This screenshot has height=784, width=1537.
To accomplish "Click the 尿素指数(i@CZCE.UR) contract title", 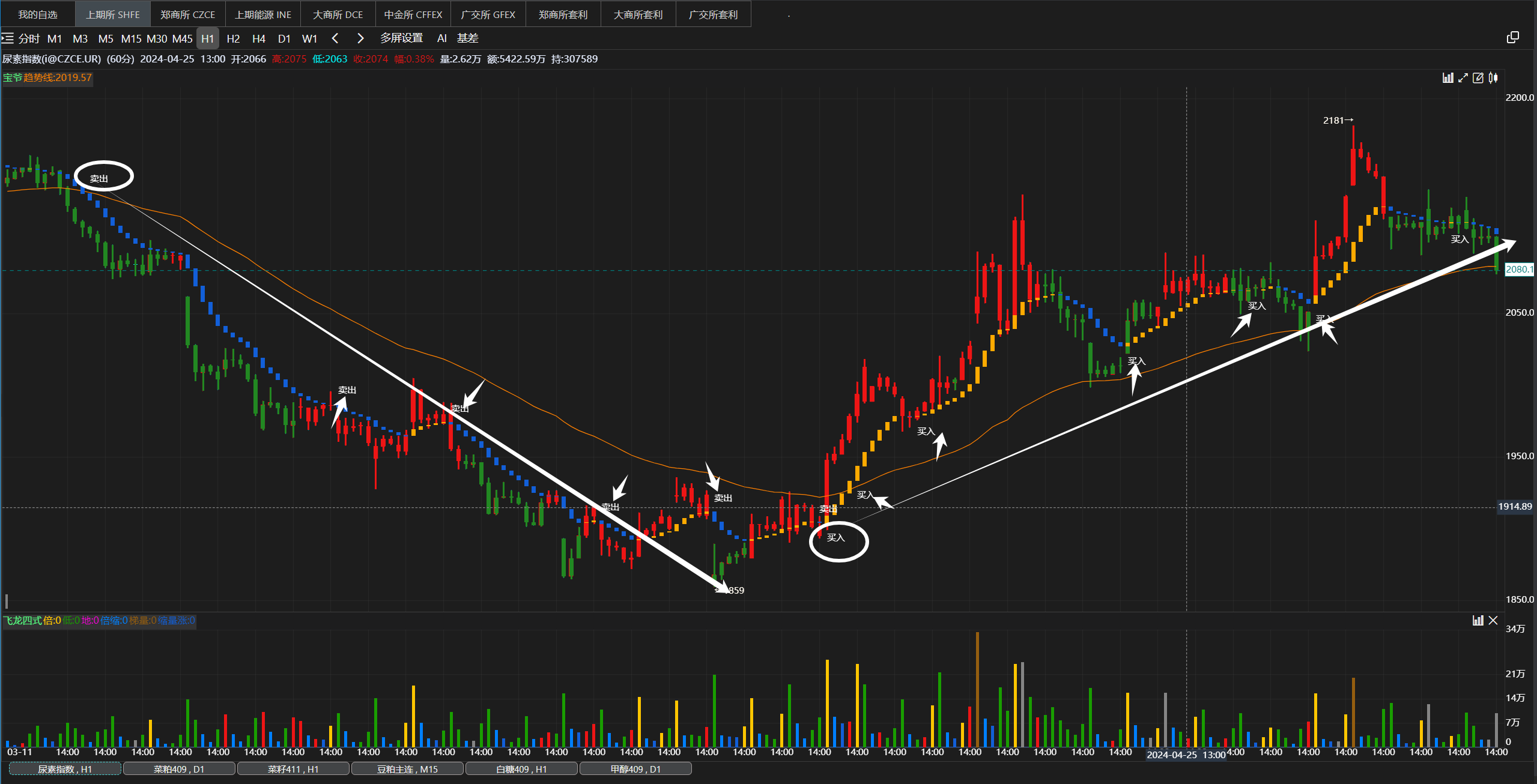I will 52,59.
